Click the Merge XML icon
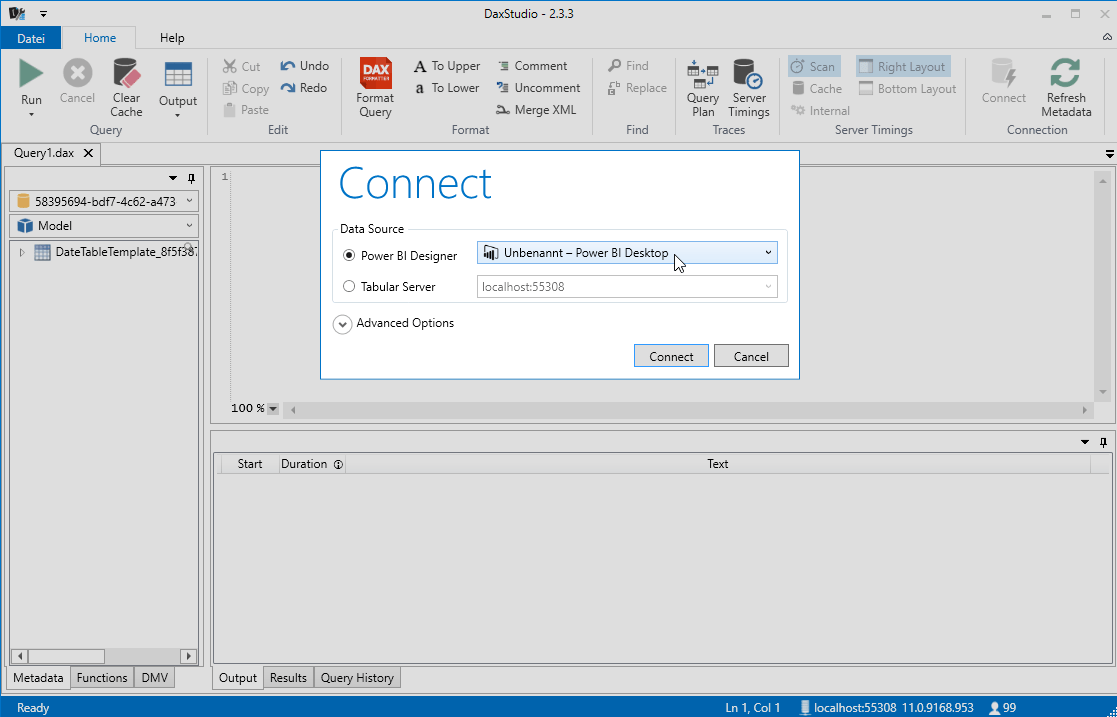This screenshot has height=717, width=1117. [503, 110]
